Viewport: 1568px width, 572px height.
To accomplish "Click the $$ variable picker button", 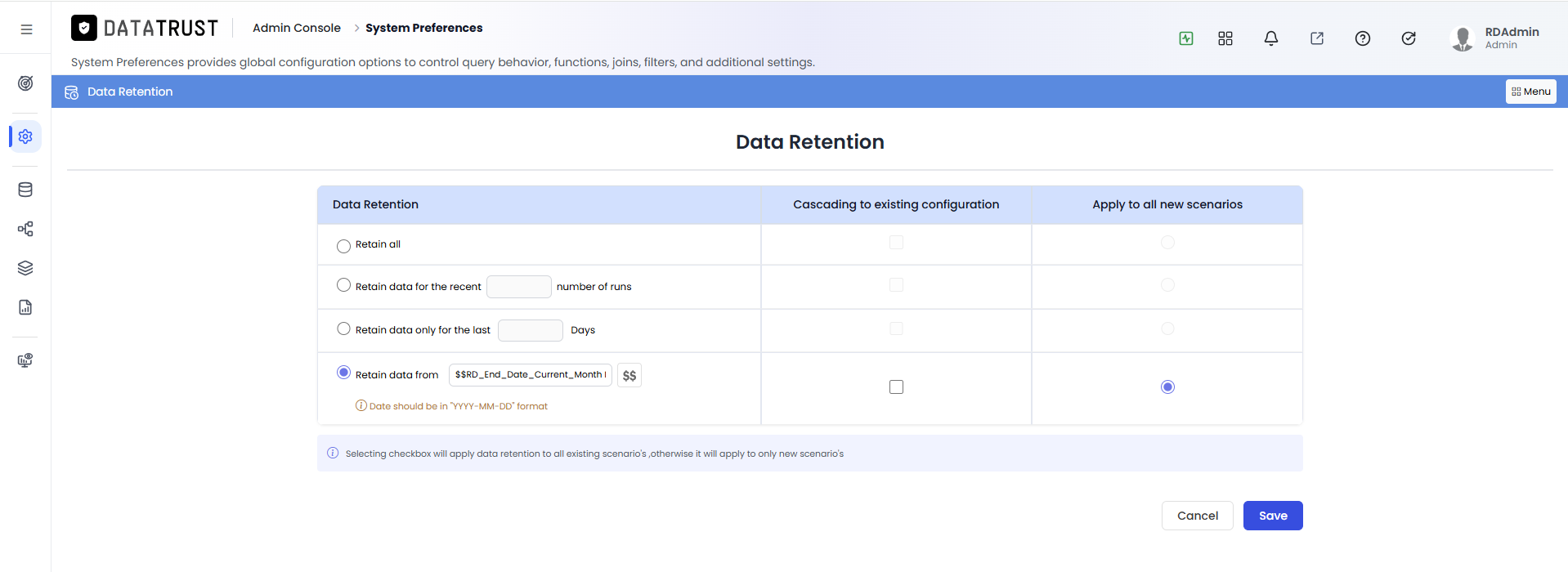I will coord(629,375).
